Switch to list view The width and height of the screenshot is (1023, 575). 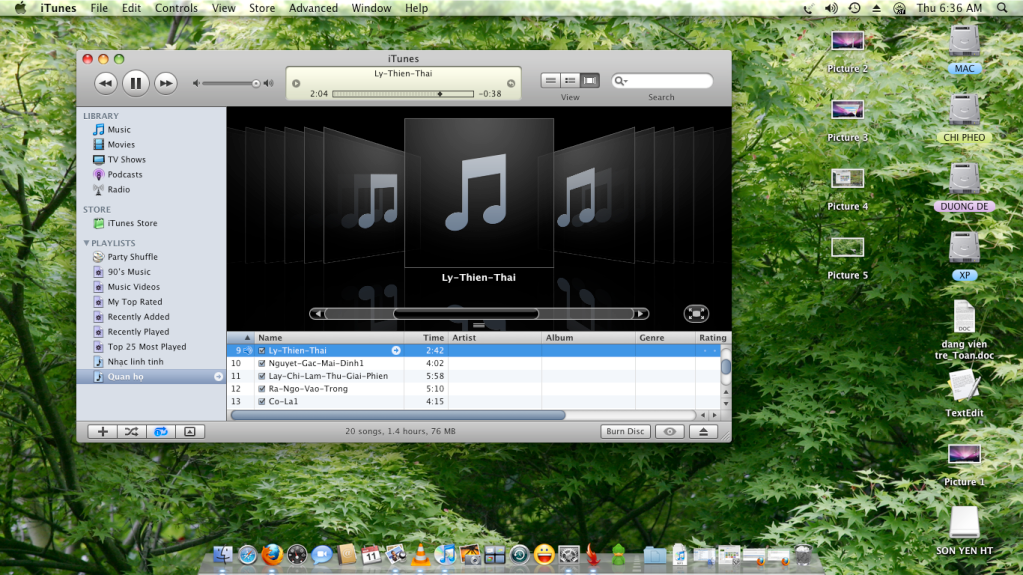coord(551,80)
